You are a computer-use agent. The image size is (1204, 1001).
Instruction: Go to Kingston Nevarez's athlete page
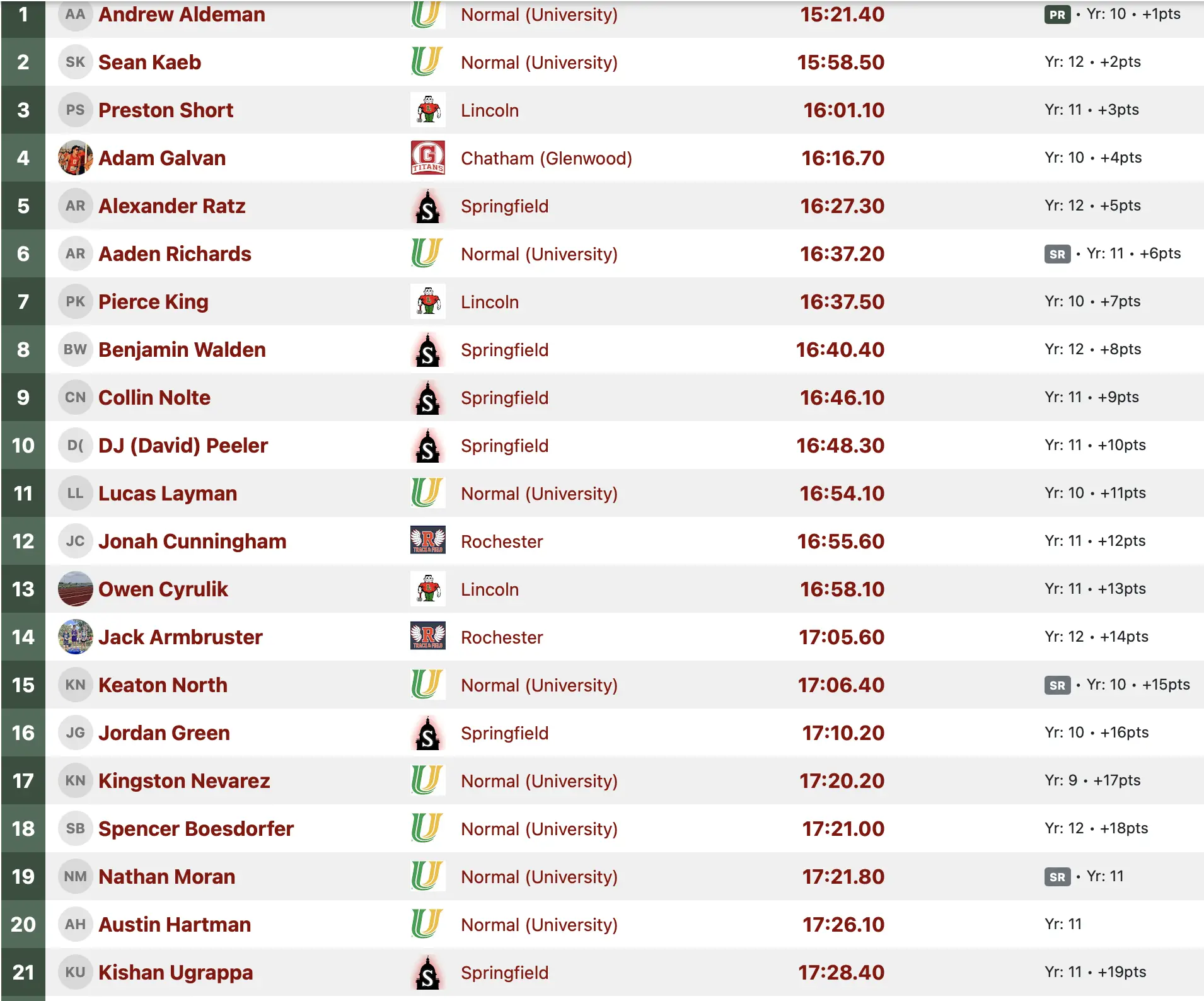184,781
